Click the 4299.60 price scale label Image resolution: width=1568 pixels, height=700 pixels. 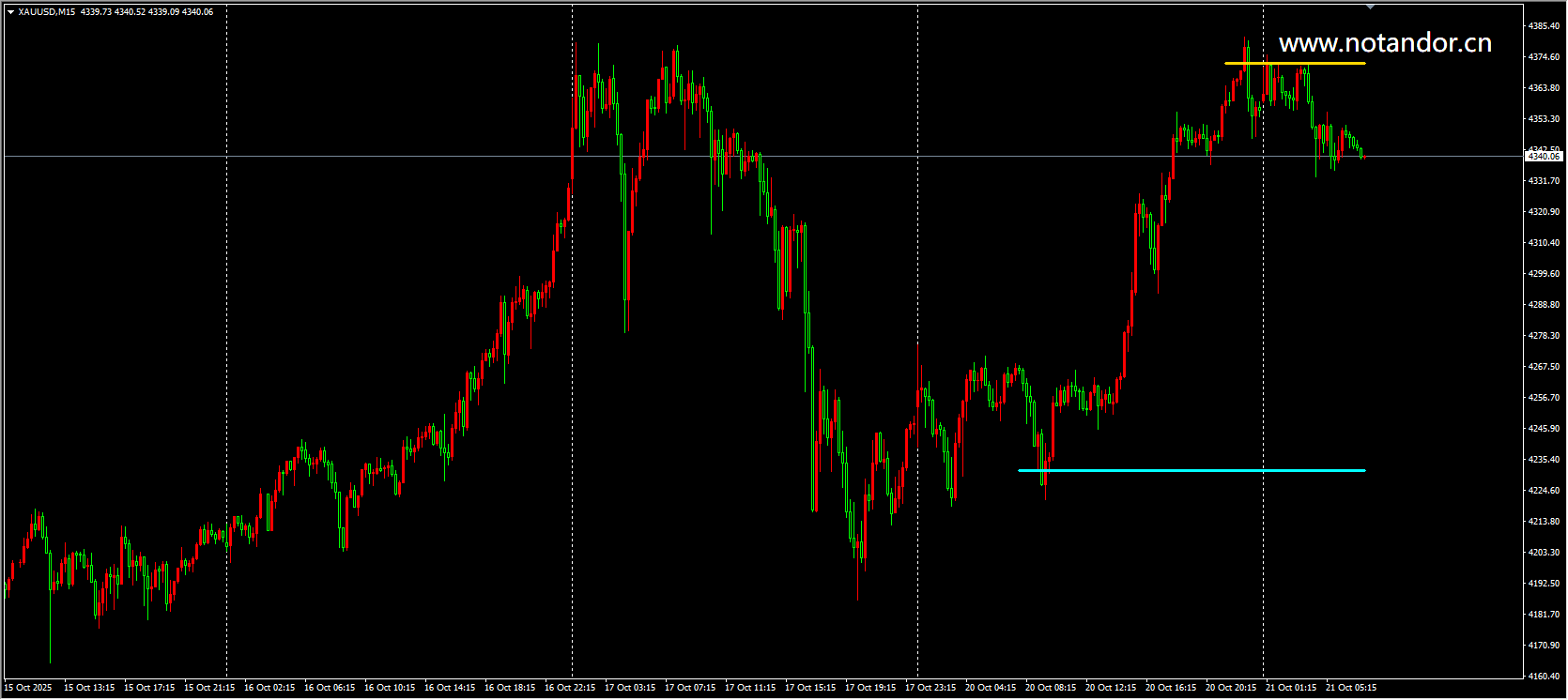coord(1545,274)
